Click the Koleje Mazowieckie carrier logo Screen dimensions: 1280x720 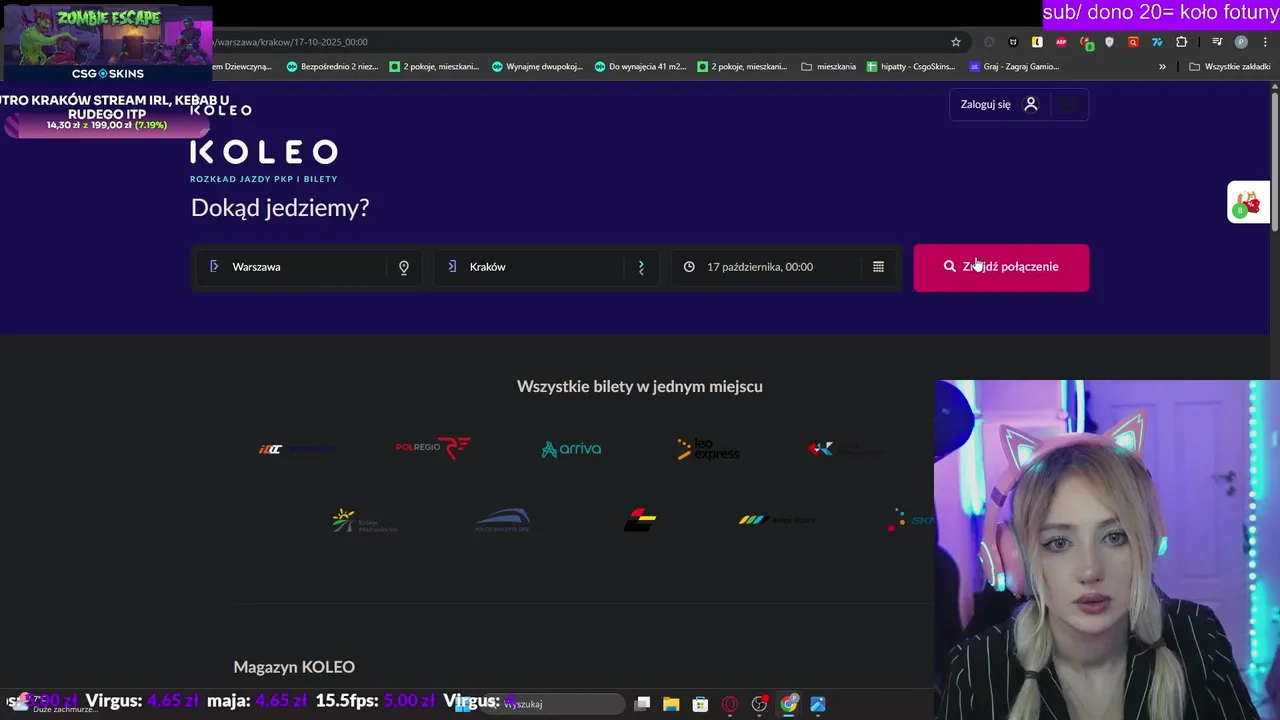click(364, 520)
